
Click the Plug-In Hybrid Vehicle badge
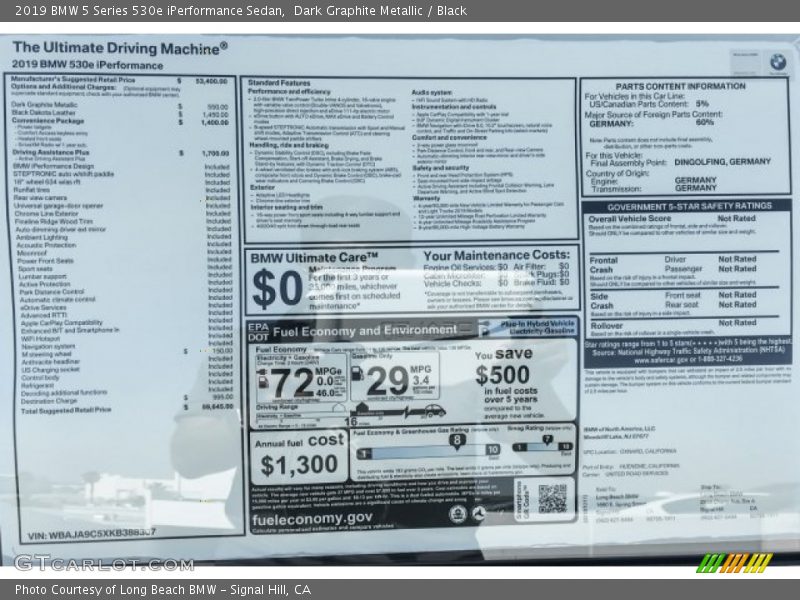pyautogui.click(x=537, y=328)
